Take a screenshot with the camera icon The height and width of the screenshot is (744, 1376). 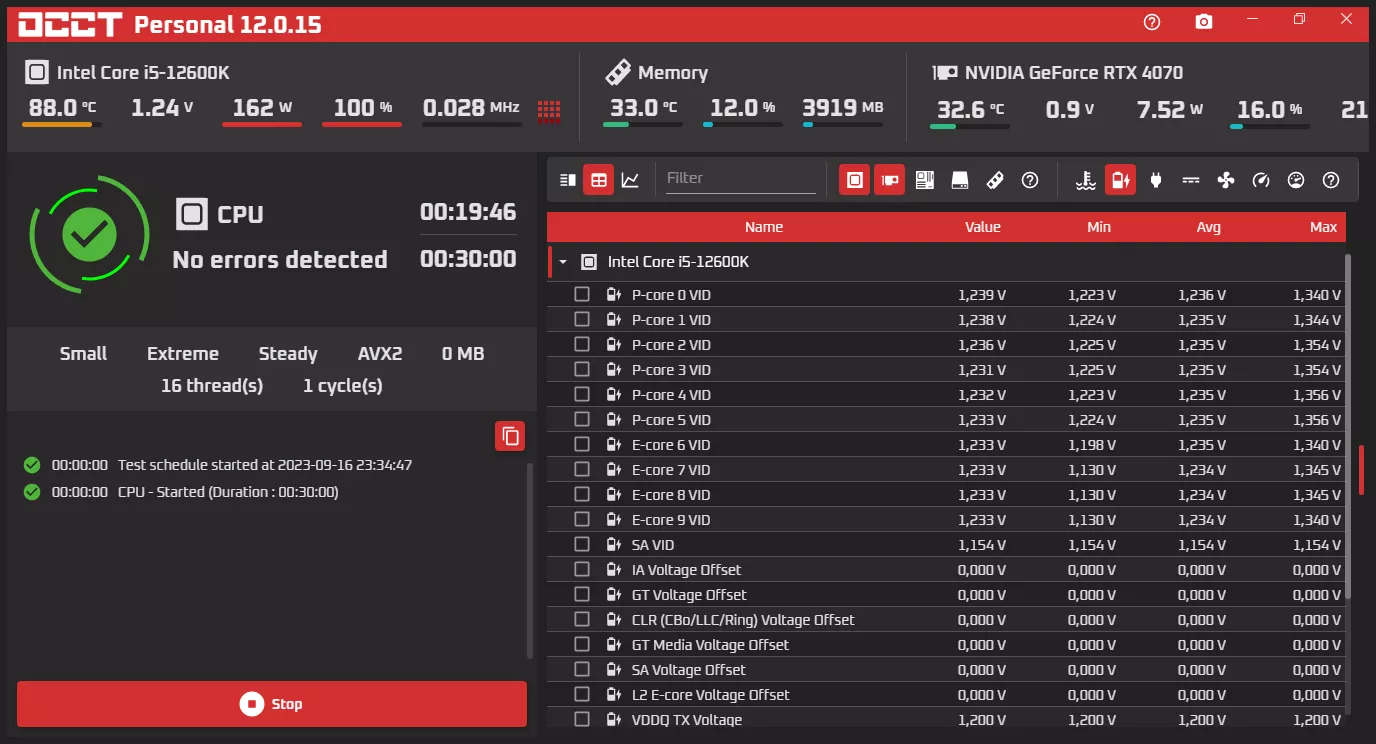[1204, 22]
